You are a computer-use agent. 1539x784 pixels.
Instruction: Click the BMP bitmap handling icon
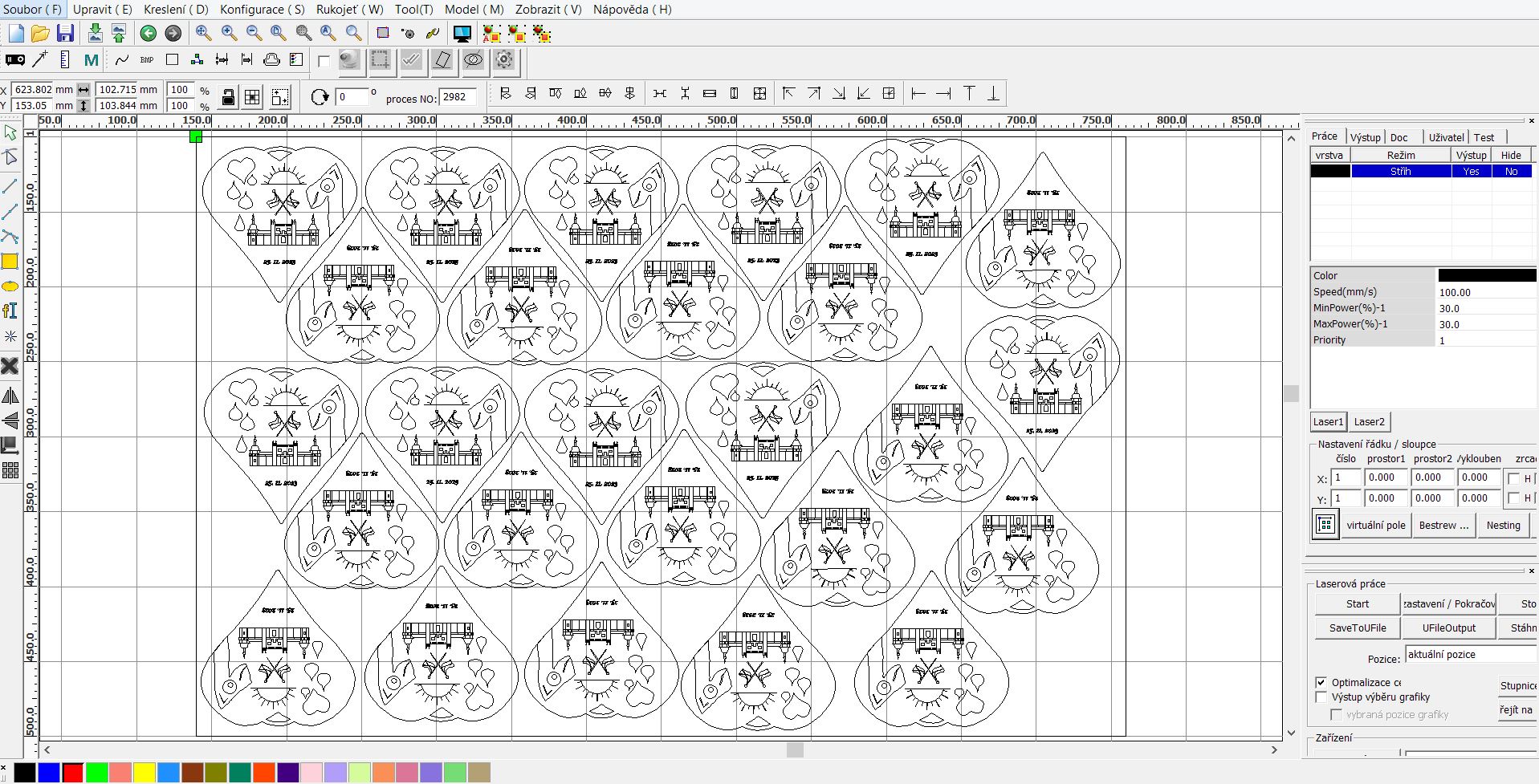pos(146,60)
